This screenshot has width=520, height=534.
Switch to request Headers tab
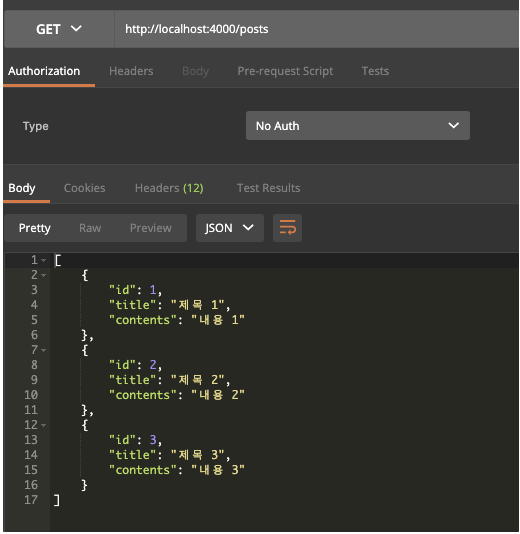[131, 71]
